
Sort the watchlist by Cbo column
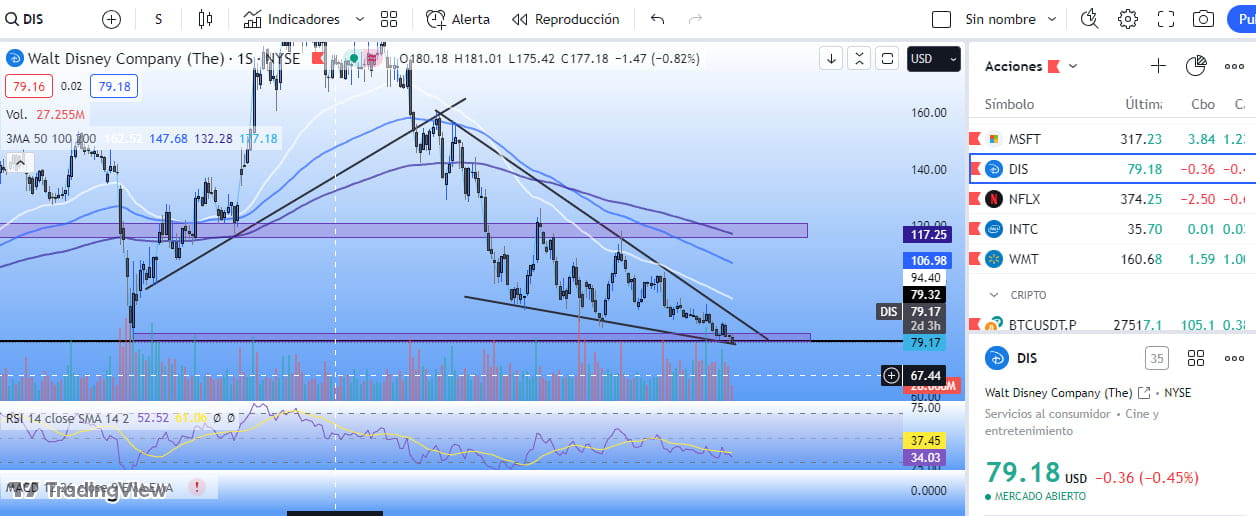pos(1203,104)
